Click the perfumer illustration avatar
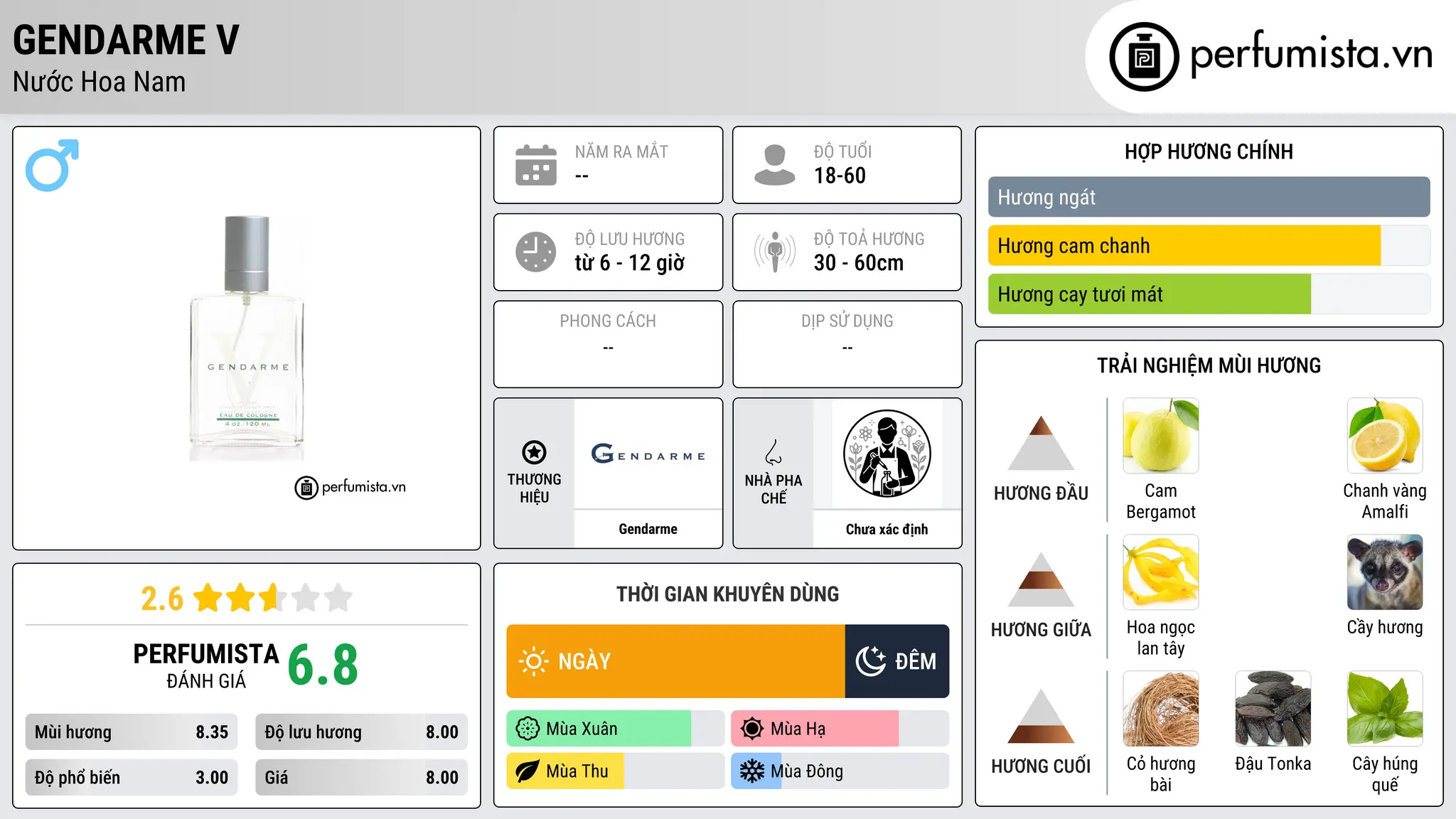This screenshot has height=819, width=1456. point(887,454)
